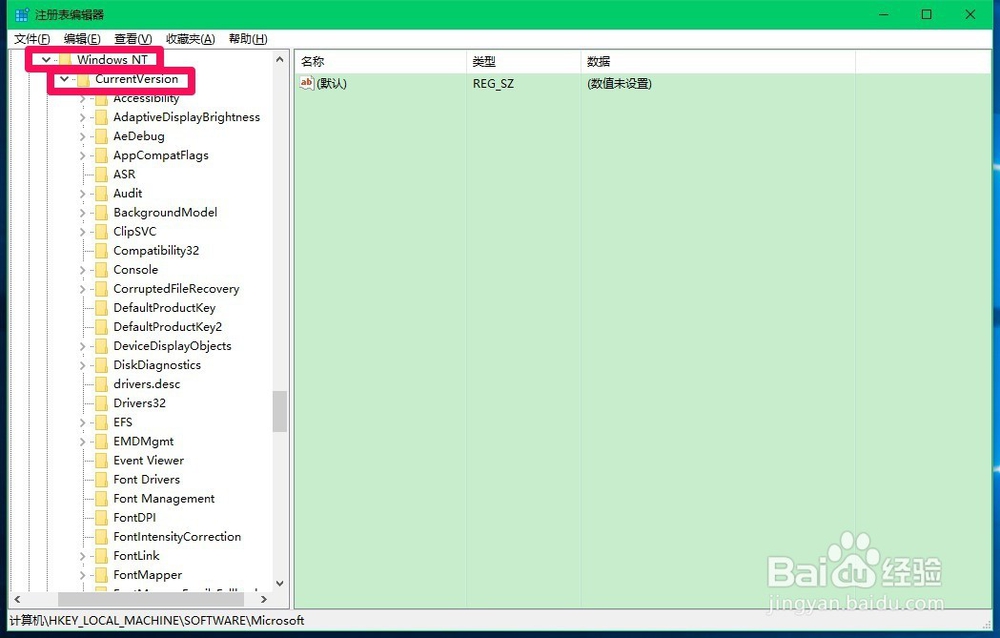Expand the AdaptiveDisplayBrightness key
The image size is (1000, 638).
(82, 117)
